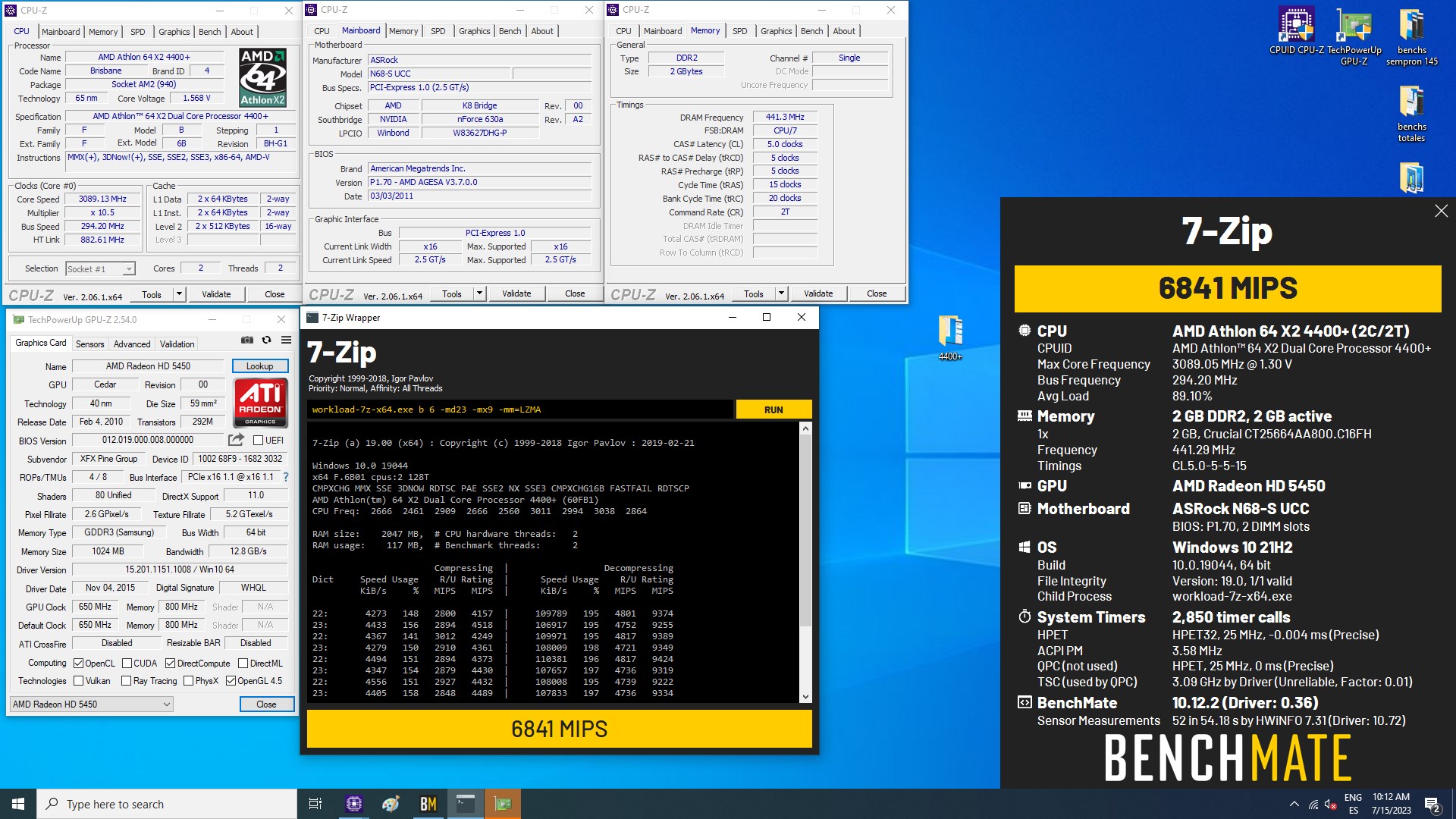Select the 4400+ folder on the desktop
1456x819 pixels.
pos(950,337)
